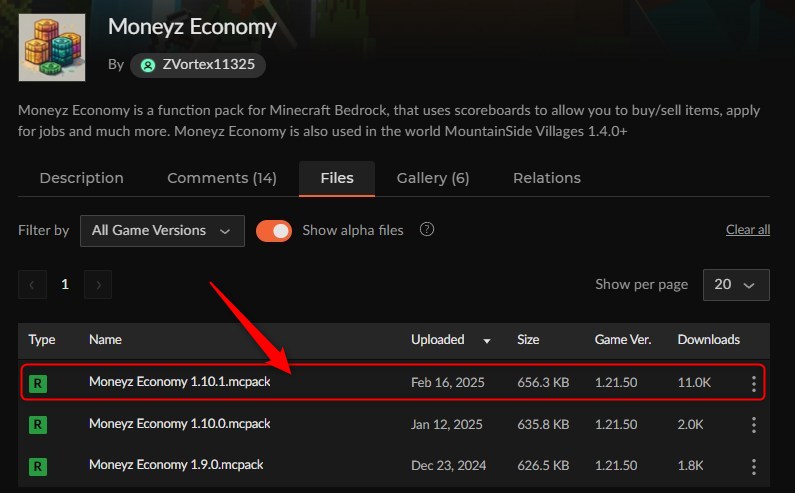Select the Files tab
Image resolution: width=795 pixels, height=493 pixels.
[337, 178]
